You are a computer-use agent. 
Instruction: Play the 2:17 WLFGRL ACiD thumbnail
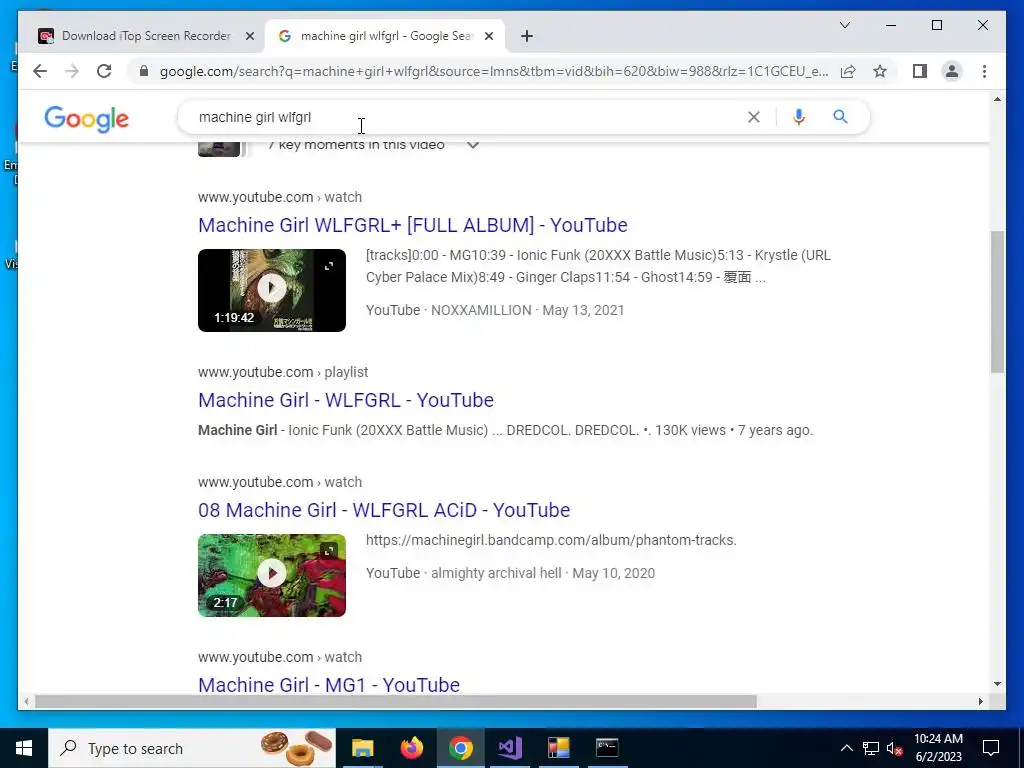tap(272, 573)
